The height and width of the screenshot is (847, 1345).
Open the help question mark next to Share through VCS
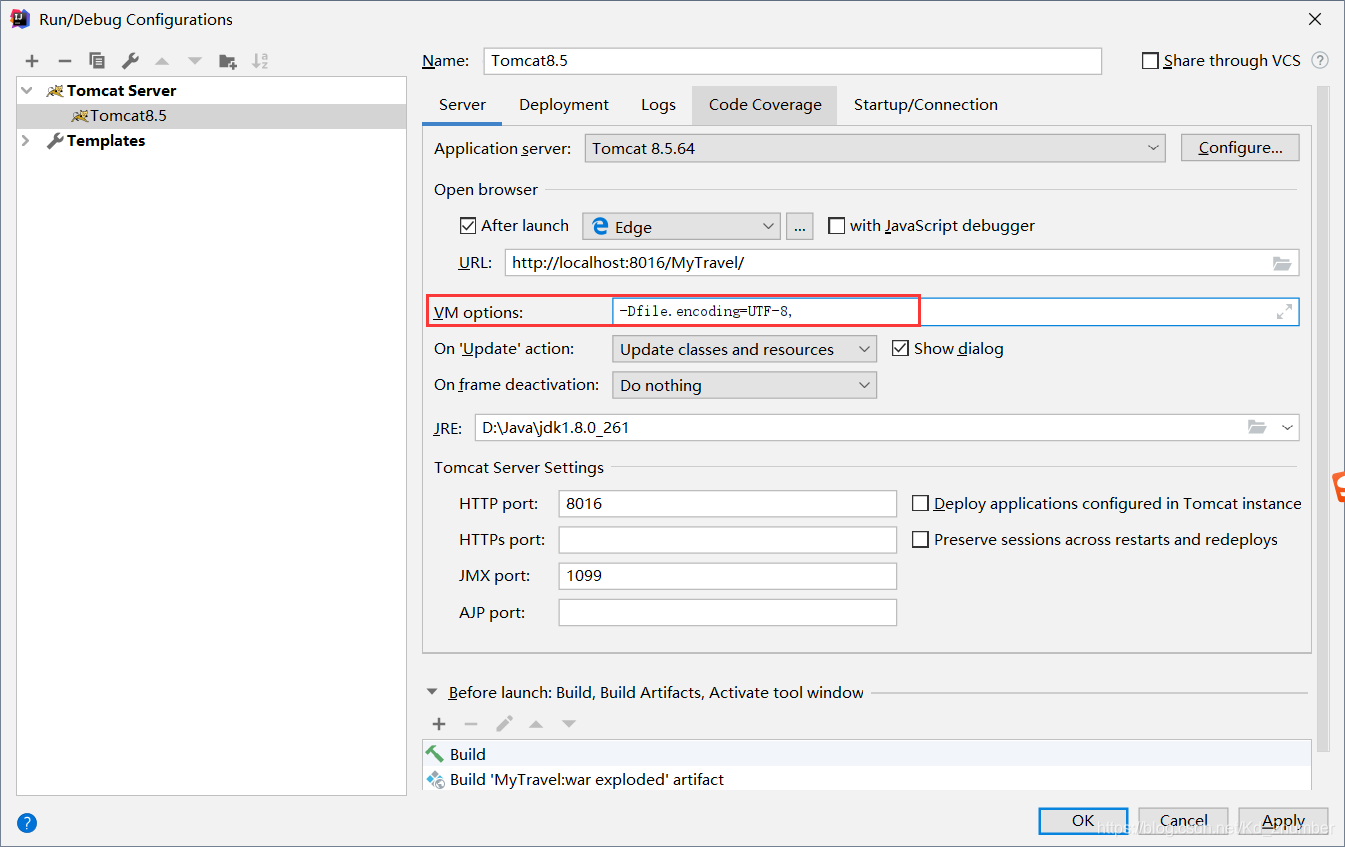pyautogui.click(x=1320, y=61)
